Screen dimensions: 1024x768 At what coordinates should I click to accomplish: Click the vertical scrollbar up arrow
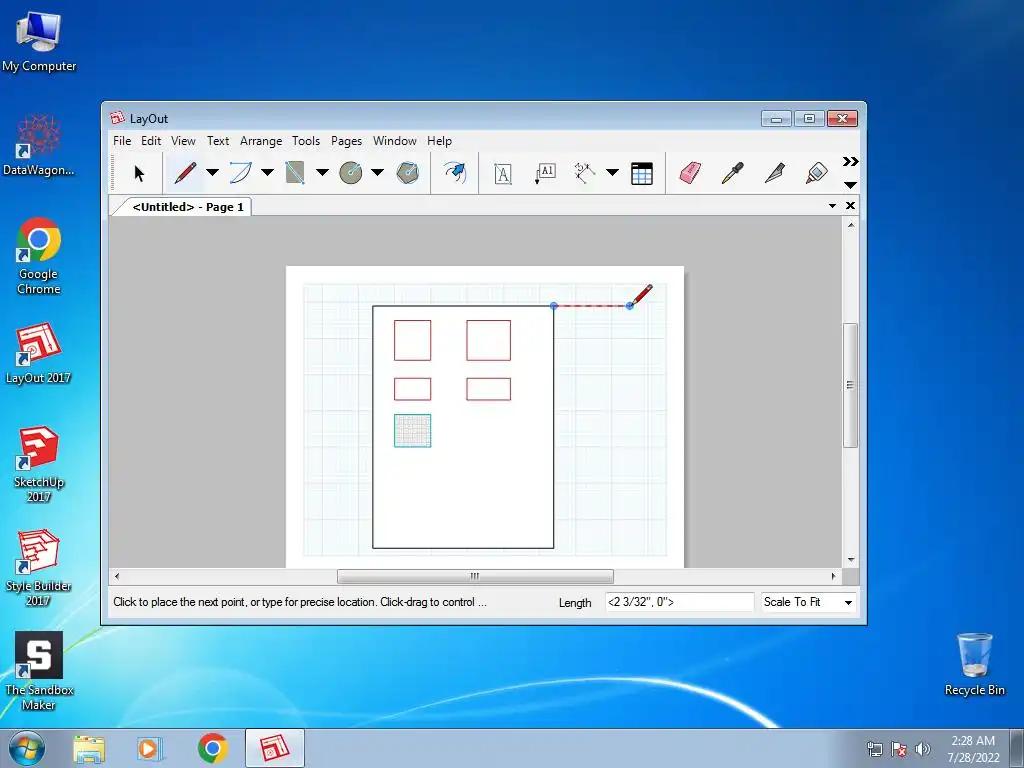point(851,225)
